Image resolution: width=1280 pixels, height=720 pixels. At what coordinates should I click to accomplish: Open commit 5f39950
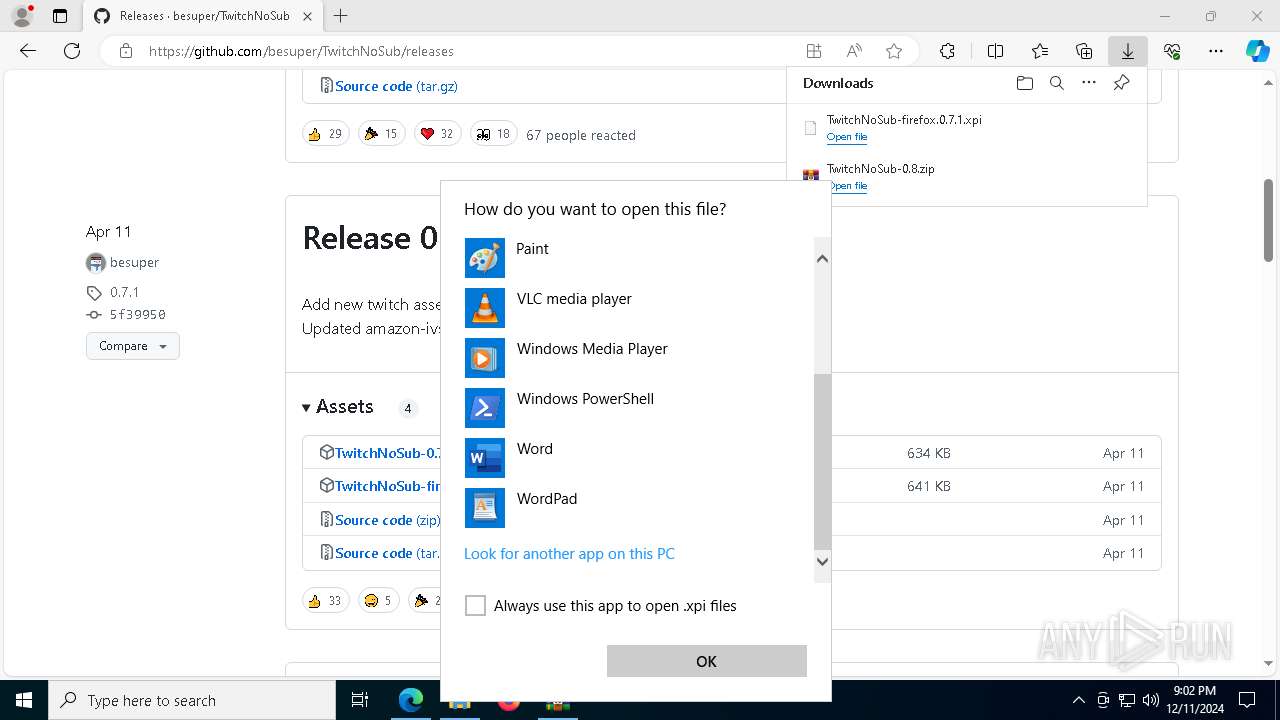138,314
